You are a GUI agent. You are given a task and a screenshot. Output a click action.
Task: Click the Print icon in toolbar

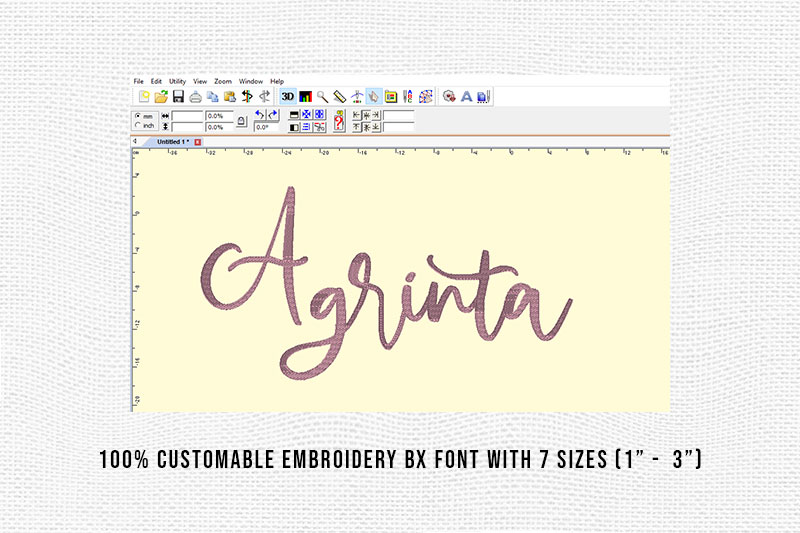[195, 96]
